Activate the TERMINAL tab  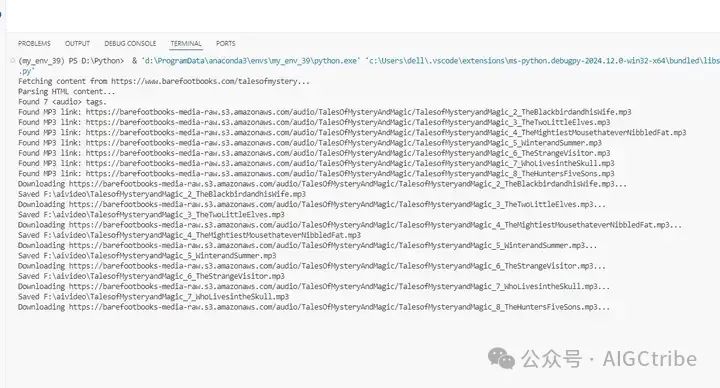click(x=186, y=44)
